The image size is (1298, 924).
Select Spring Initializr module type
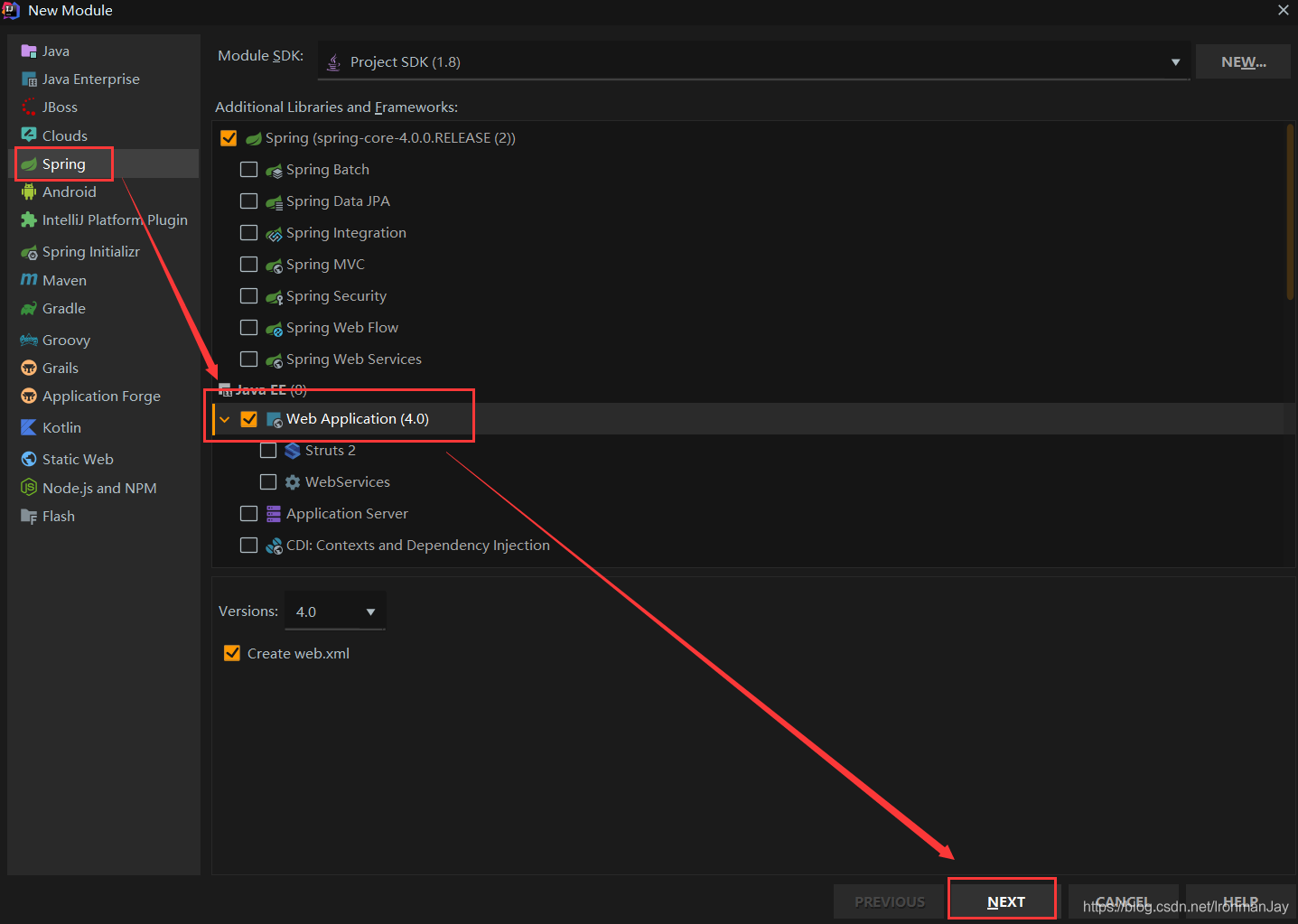tap(91, 252)
